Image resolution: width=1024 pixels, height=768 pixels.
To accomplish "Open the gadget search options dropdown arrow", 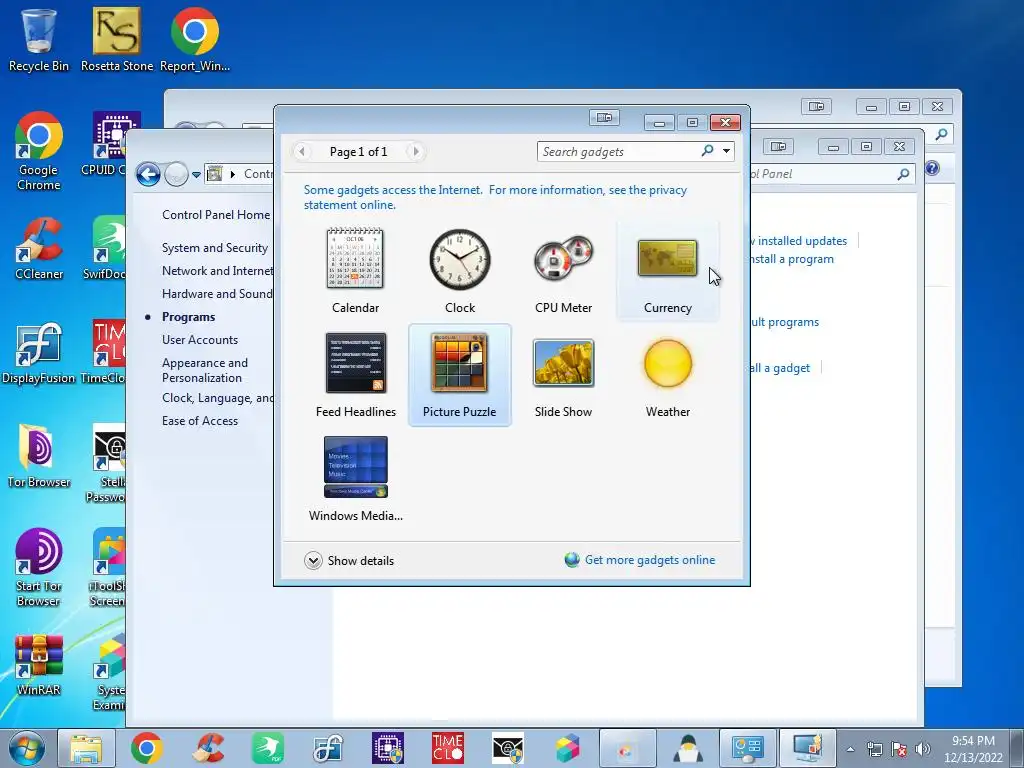I will coord(726,152).
